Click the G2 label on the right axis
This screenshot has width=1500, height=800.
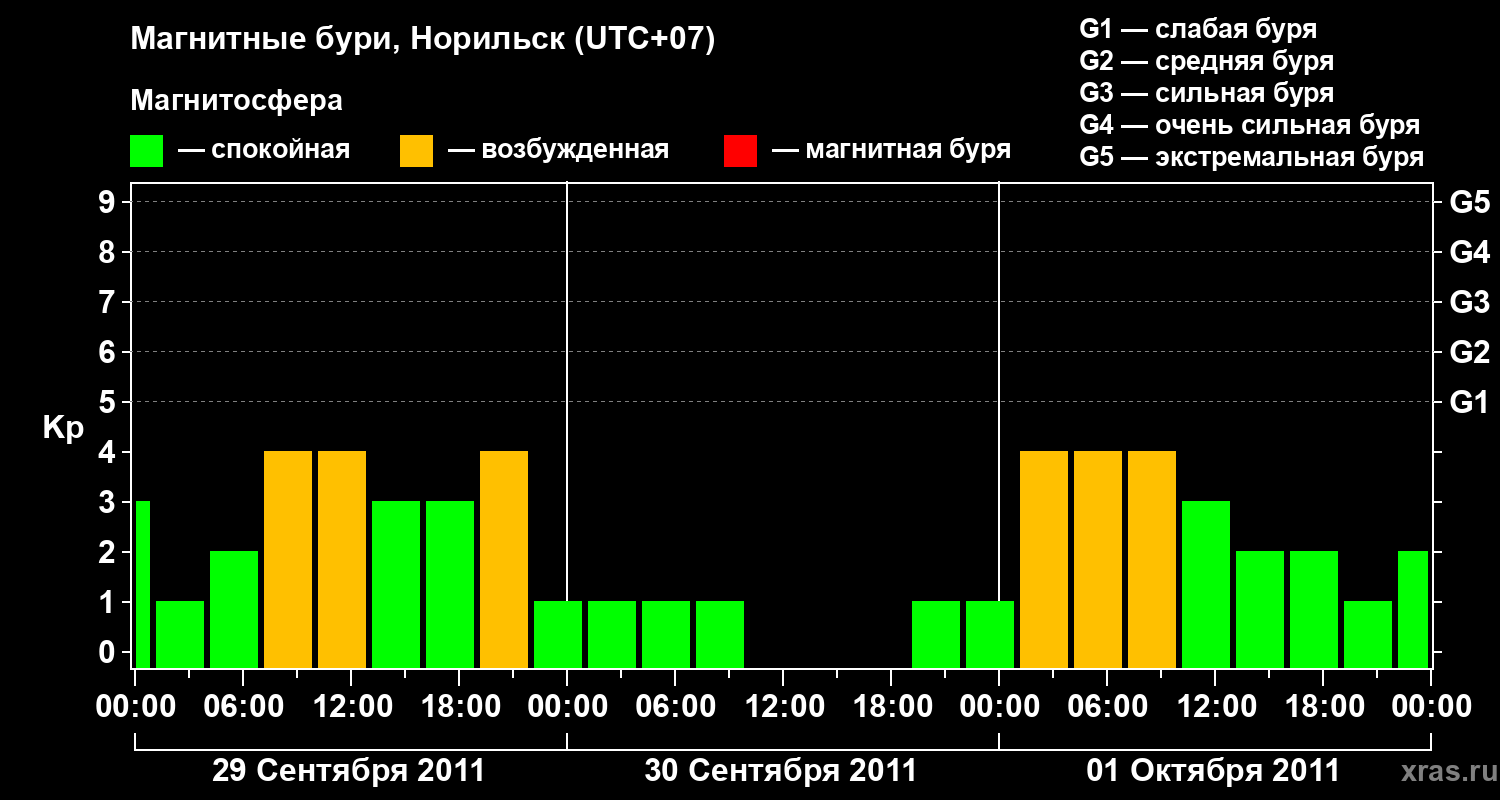coord(1469,352)
